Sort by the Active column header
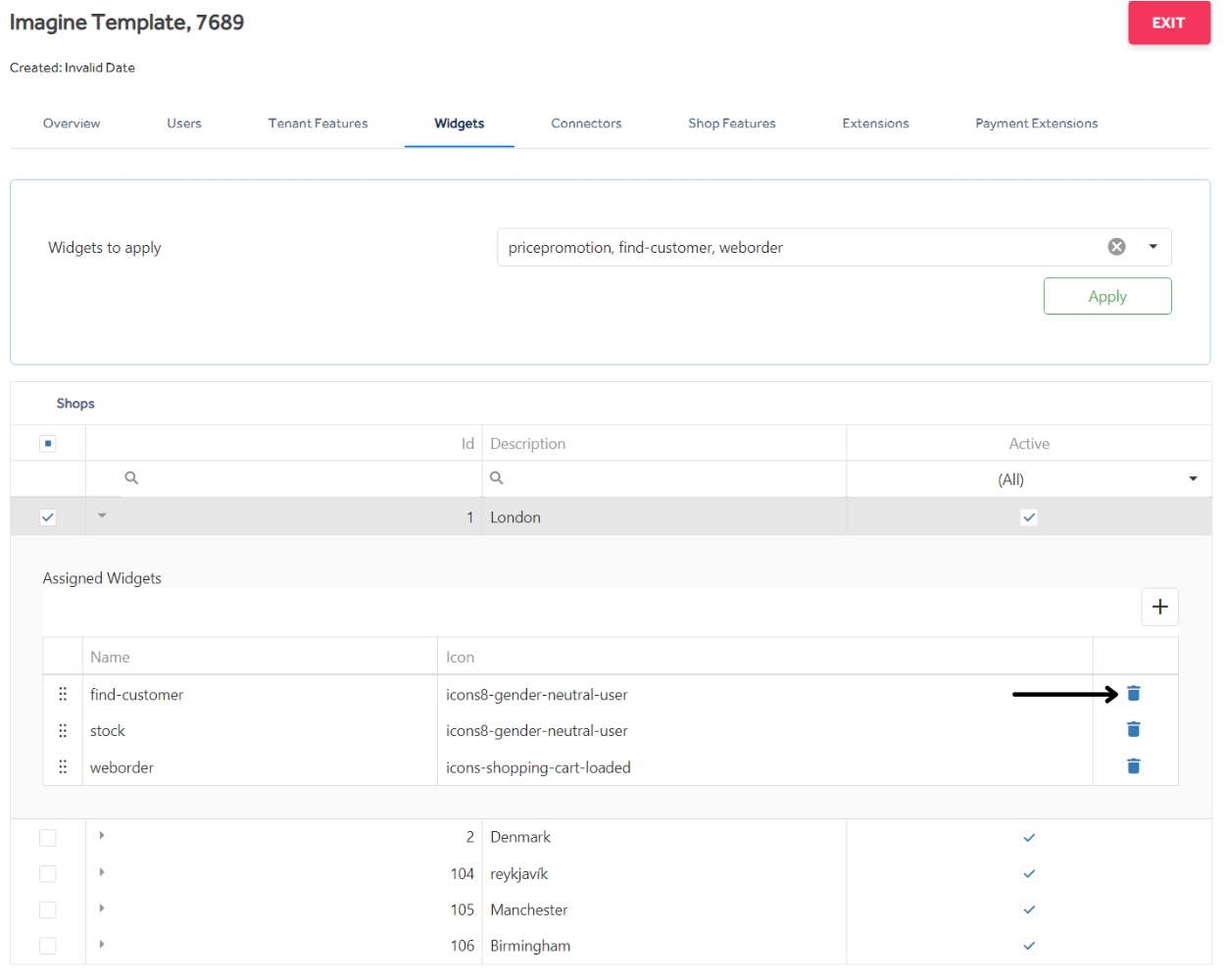The width and height of the screenshot is (1227, 980). [1029, 443]
